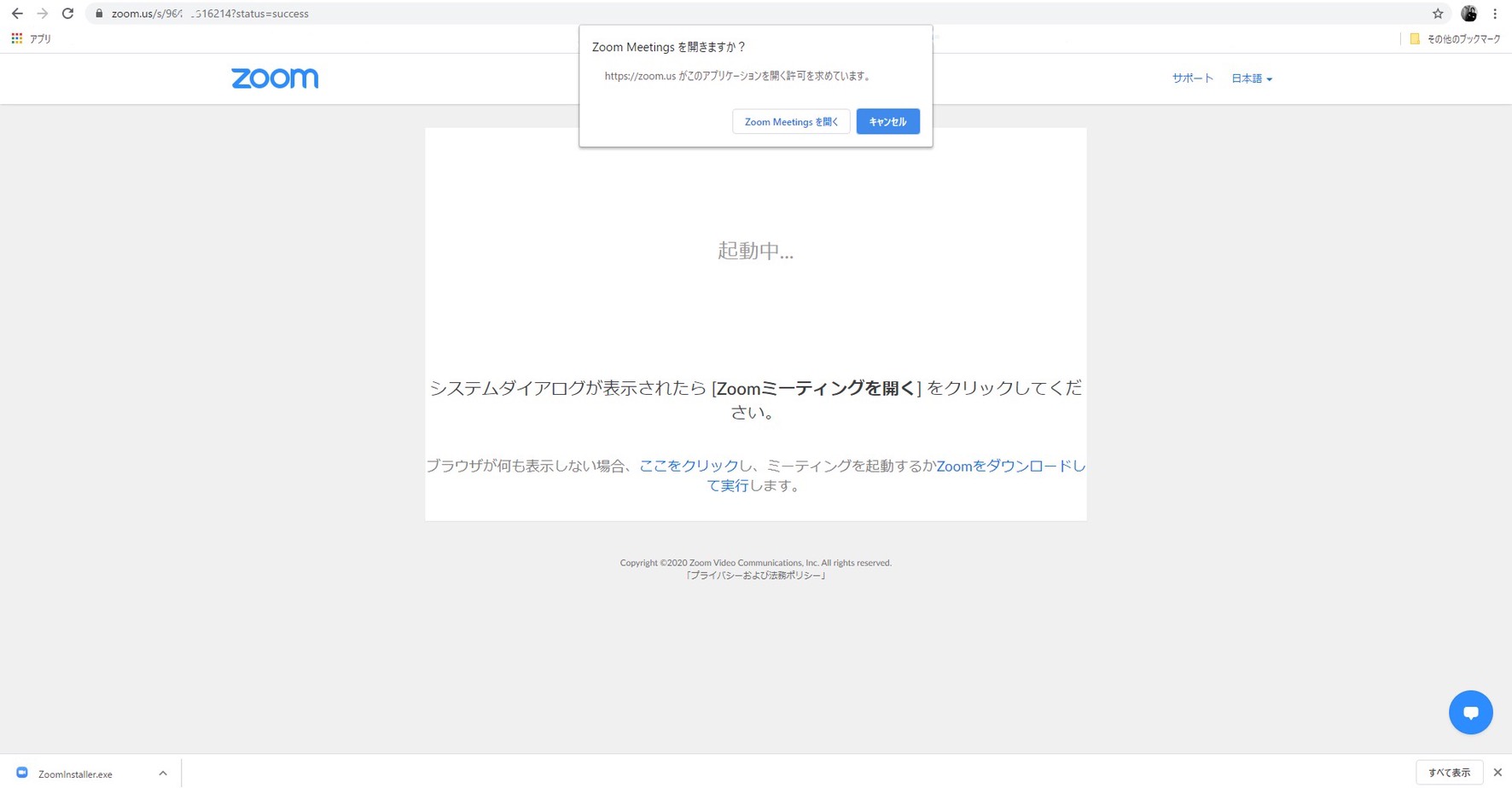Click the padlock site info icon
The image size is (1512, 788).
point(99,14)
